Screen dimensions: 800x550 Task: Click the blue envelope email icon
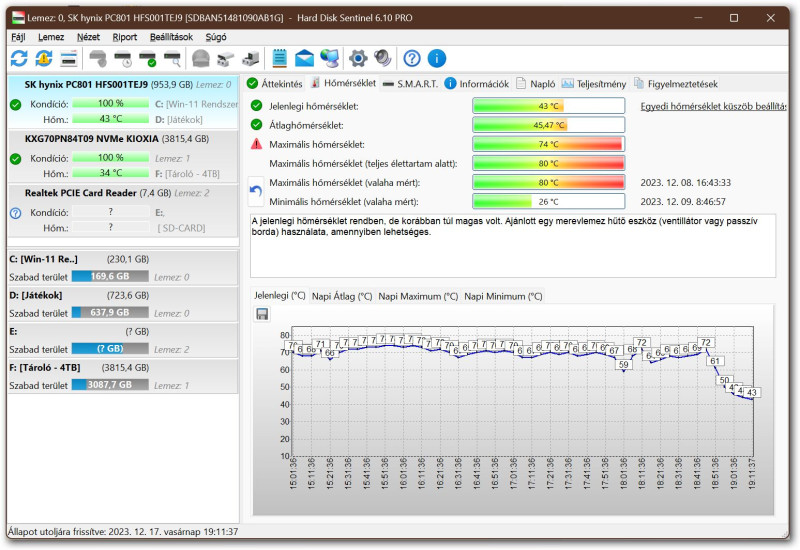pos(305,59)
